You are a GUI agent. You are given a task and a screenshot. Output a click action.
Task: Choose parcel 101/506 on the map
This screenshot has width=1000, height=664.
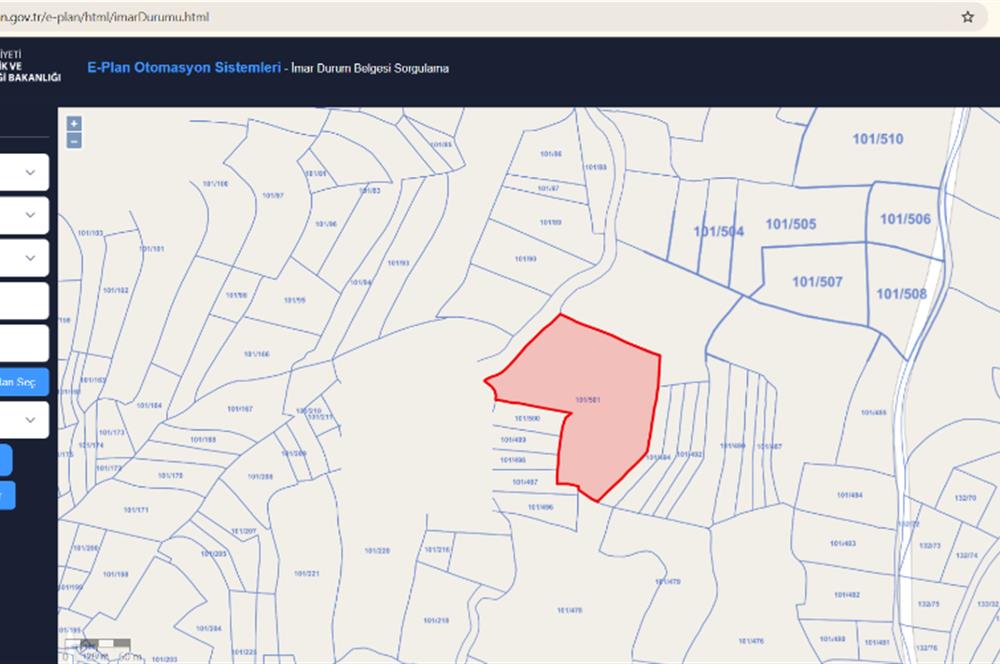(905, 219)
